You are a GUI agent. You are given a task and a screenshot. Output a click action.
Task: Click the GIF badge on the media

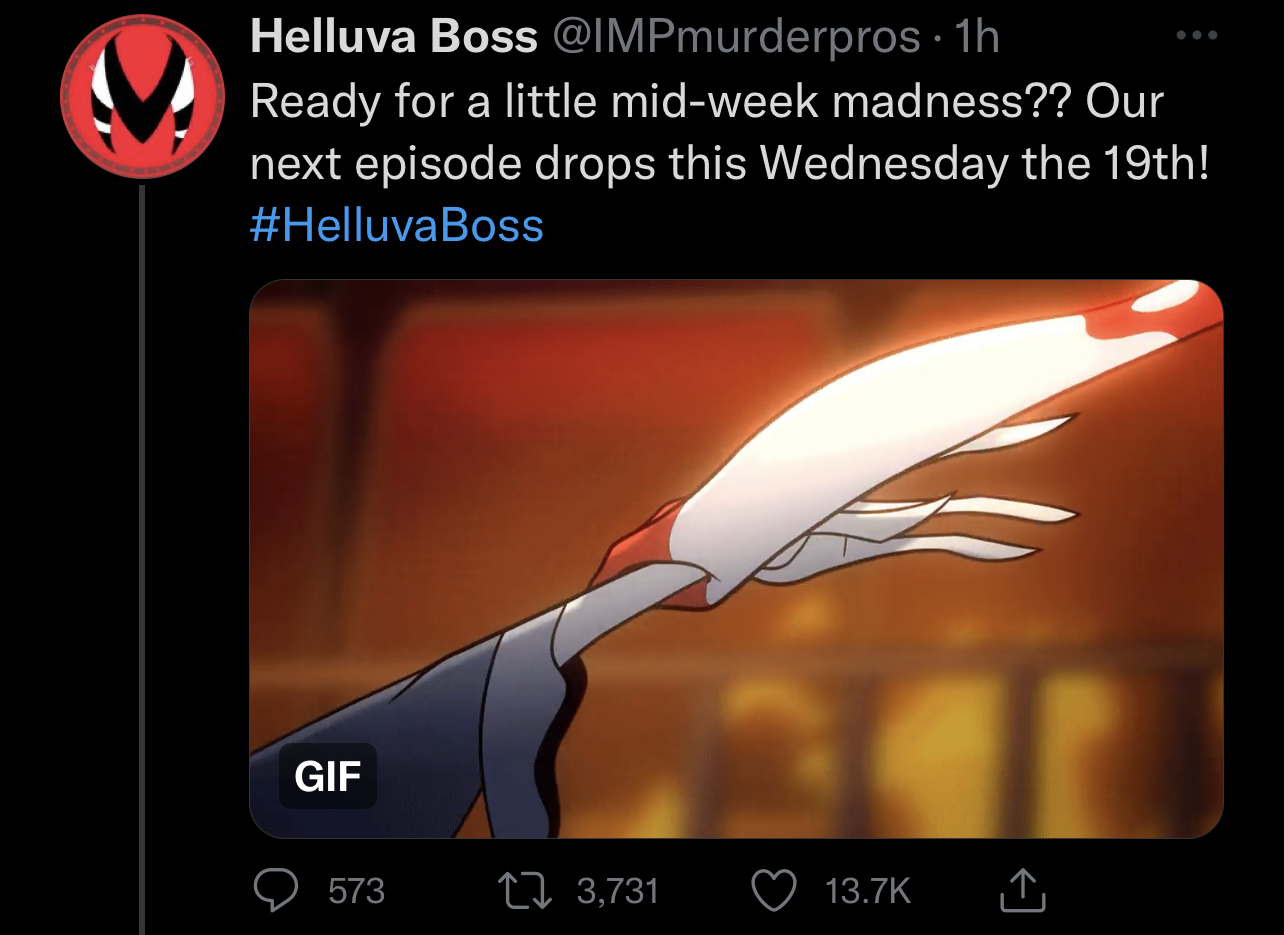pyautogui.click(x=327, y=776)
